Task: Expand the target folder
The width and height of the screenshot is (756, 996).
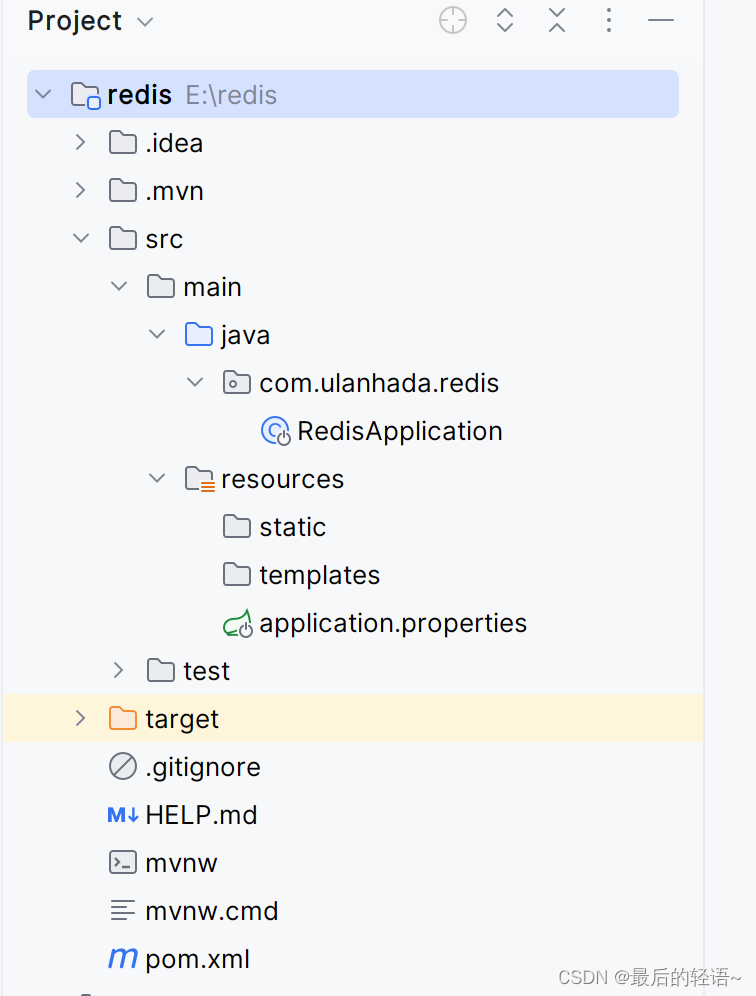Action: coord(81,718)
